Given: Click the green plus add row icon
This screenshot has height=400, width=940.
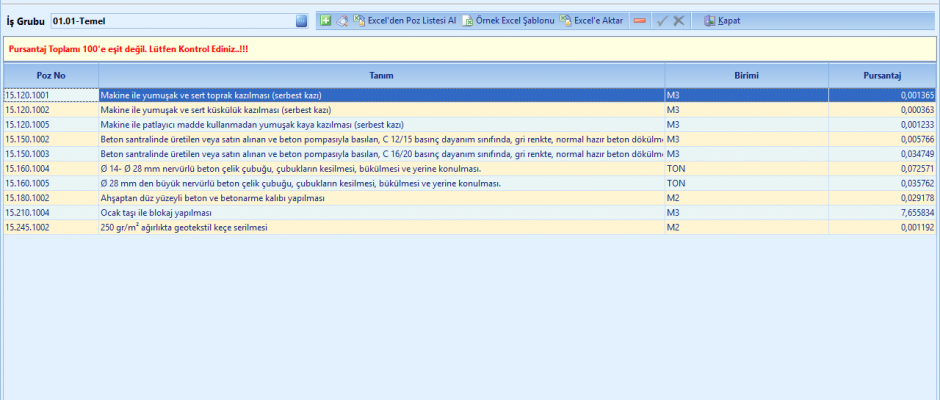Looking at the screenshot, I should 325,20.
